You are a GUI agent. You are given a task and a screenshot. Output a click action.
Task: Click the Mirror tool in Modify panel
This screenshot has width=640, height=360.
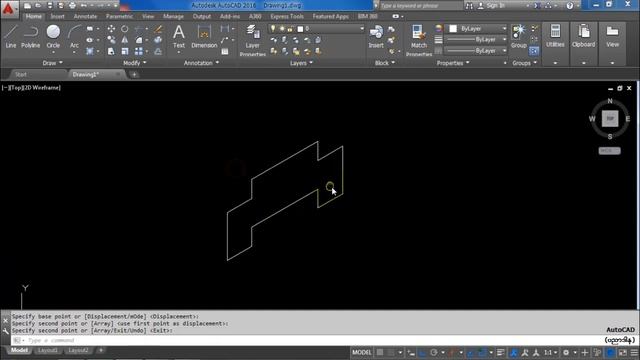(124, 40)
